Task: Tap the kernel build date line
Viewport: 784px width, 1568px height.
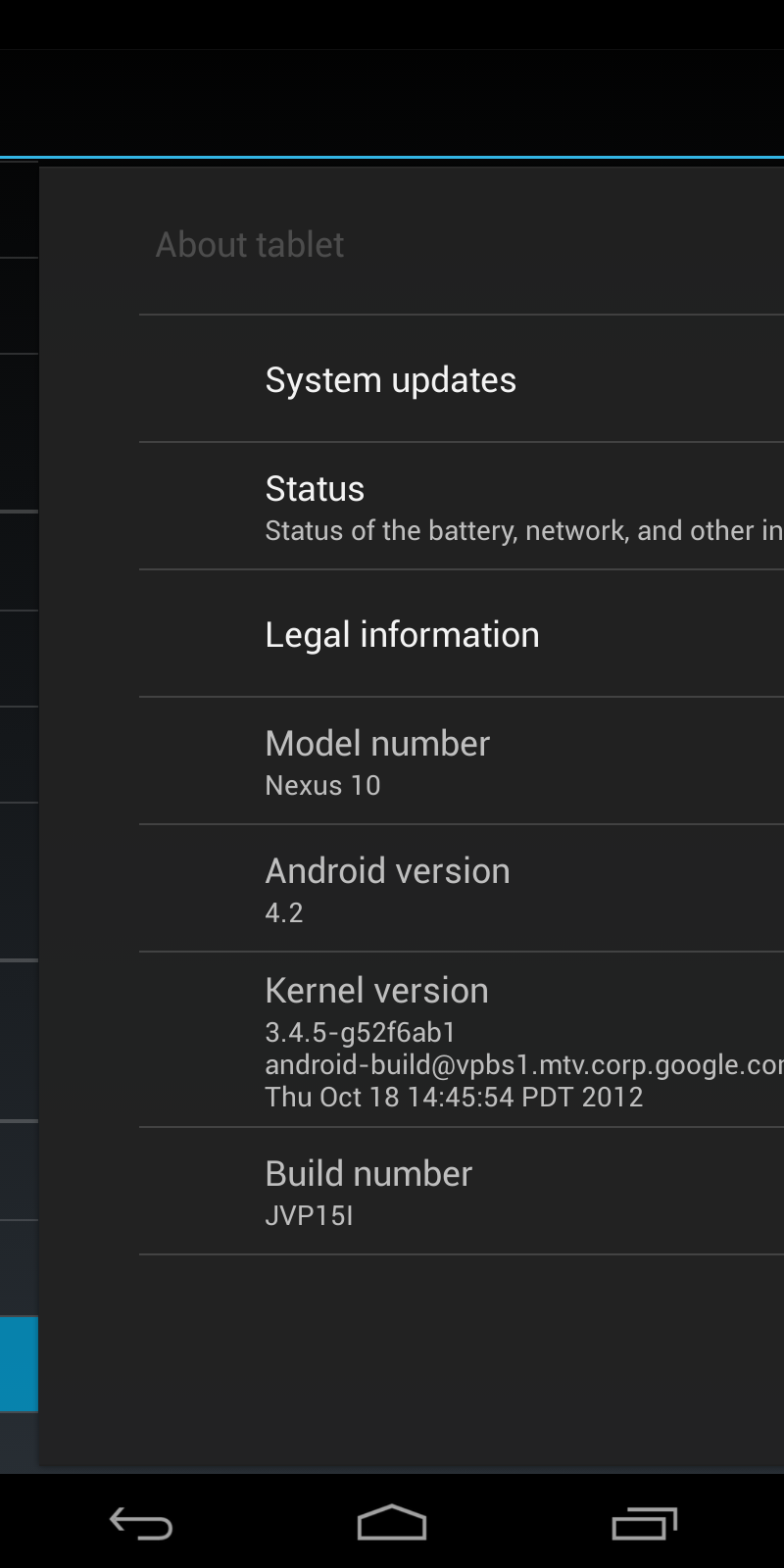Action: coord(454,1097)
